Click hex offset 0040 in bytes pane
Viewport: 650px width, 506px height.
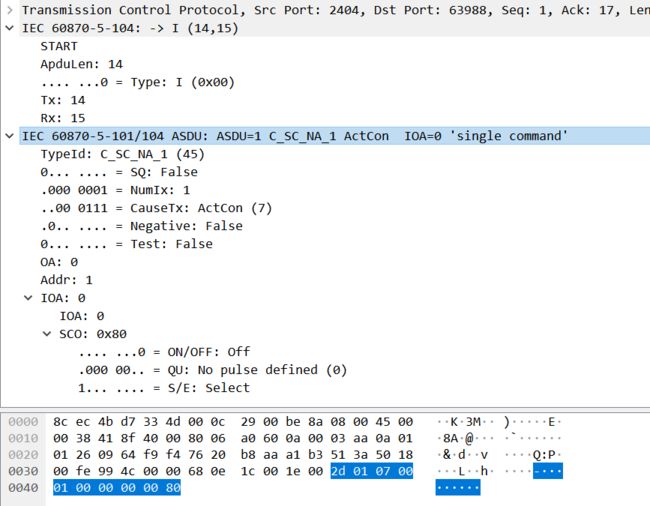[x=23, y=488]
